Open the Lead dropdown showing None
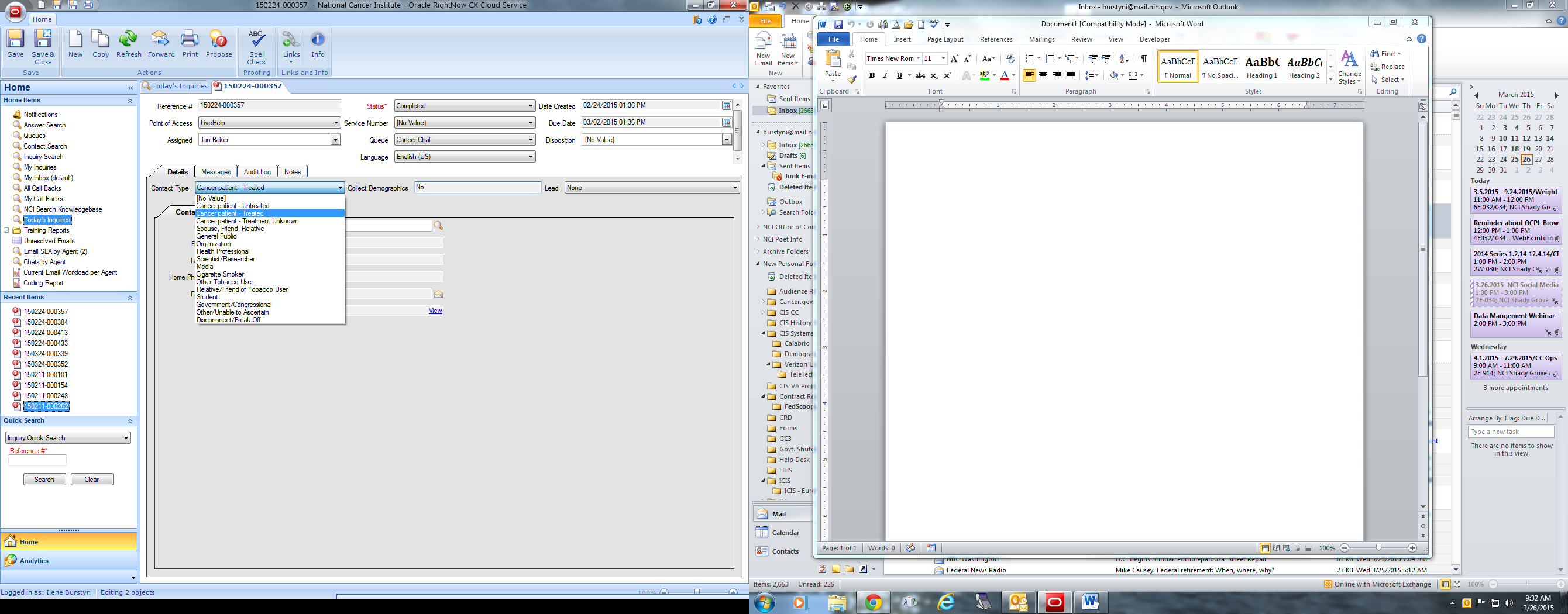The image size is (1568, 614). [652, 188]
